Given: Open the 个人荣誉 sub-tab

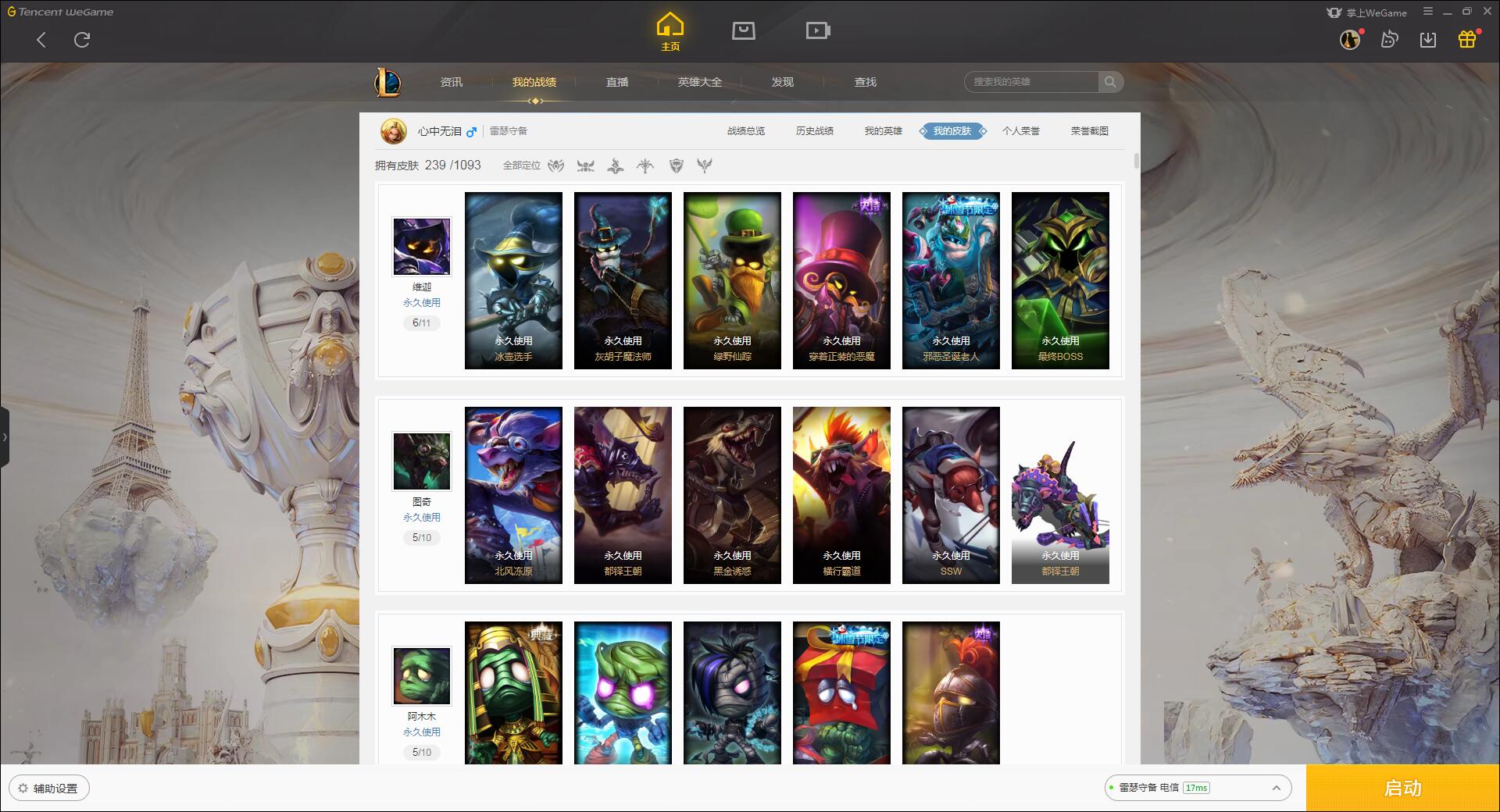Looking at the screenshot, I should pyautogui.click(x=1021, y=131).
